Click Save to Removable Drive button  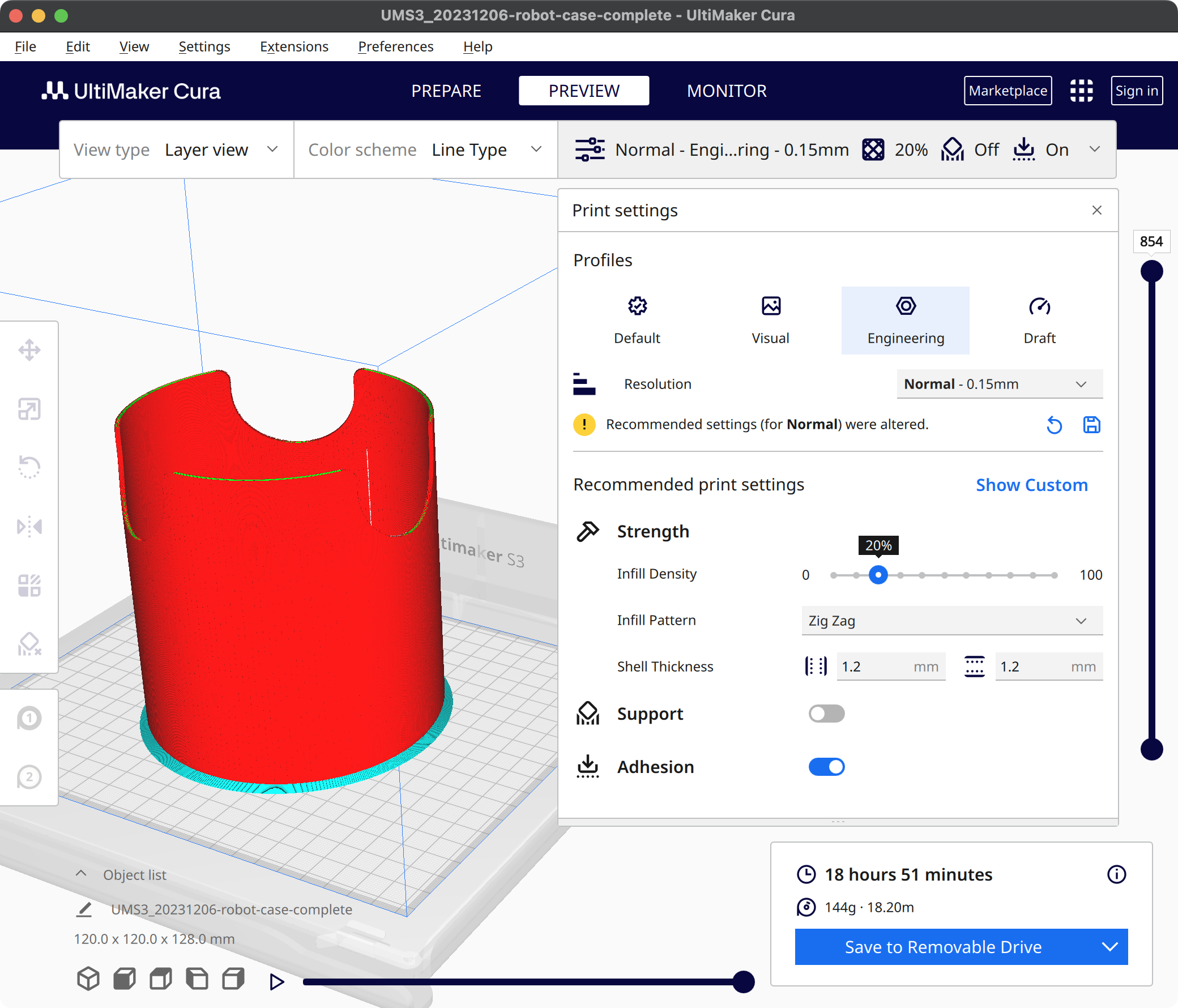[x=943, y=947]
